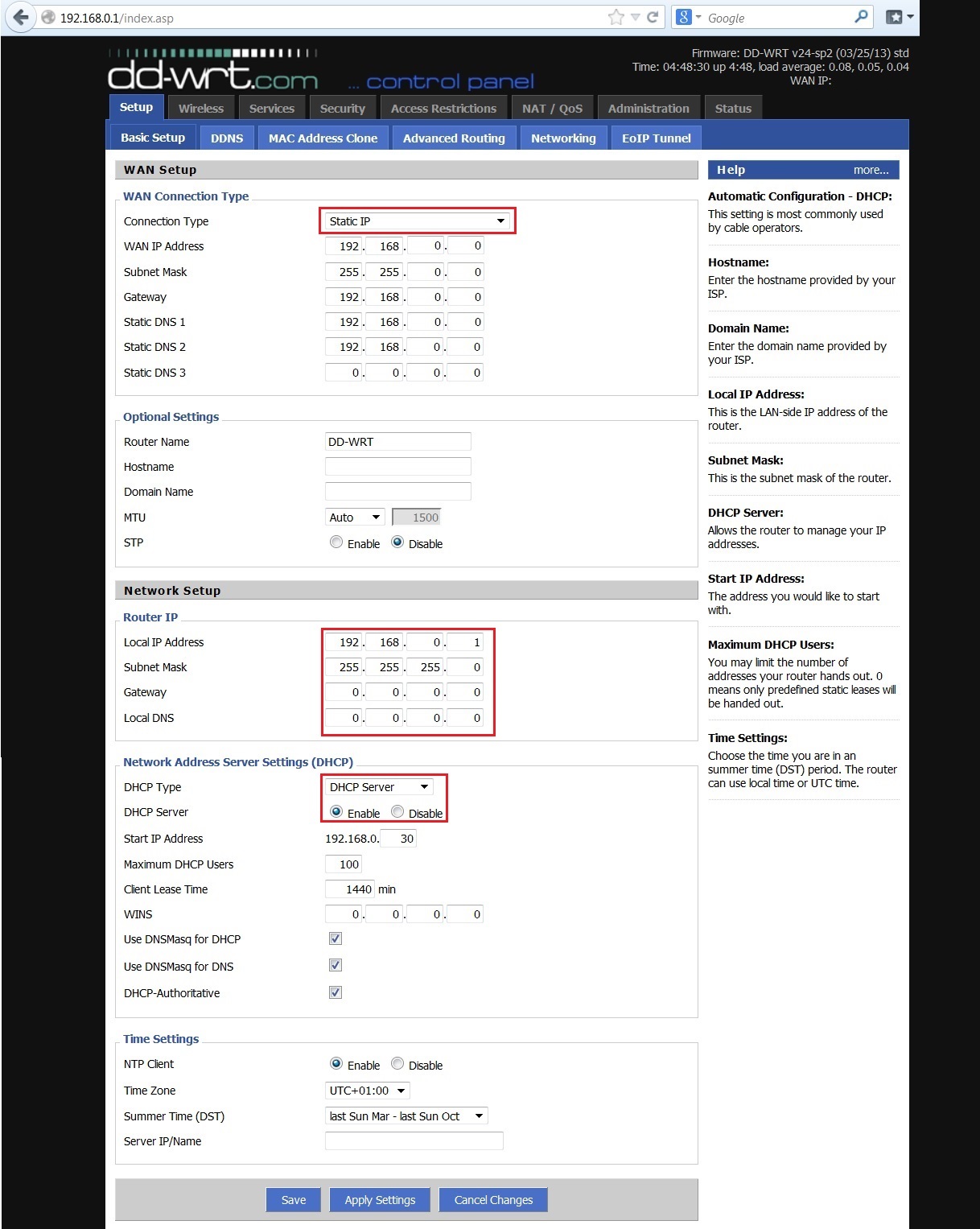Image resolution: width=980 pixels, height=1229 pixels.
Task: Open the Help more... link
Action: (871, 170)
